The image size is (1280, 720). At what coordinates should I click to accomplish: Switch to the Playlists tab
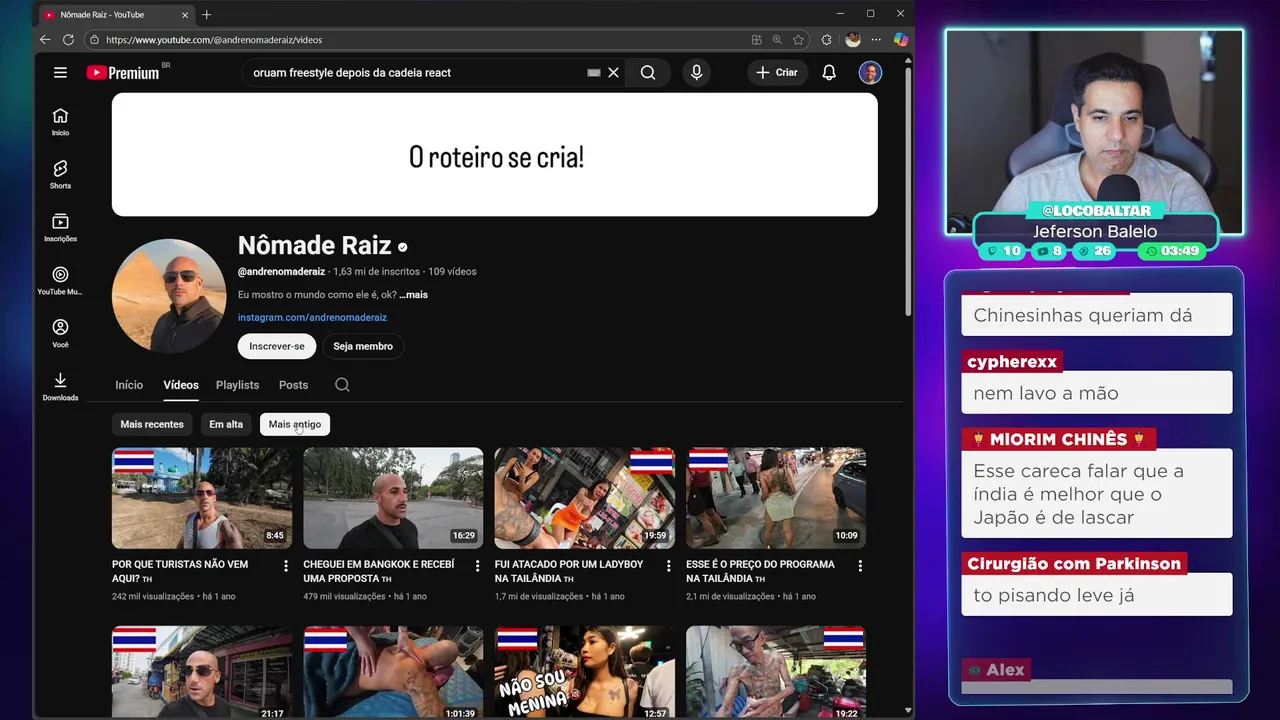(237, 385)
